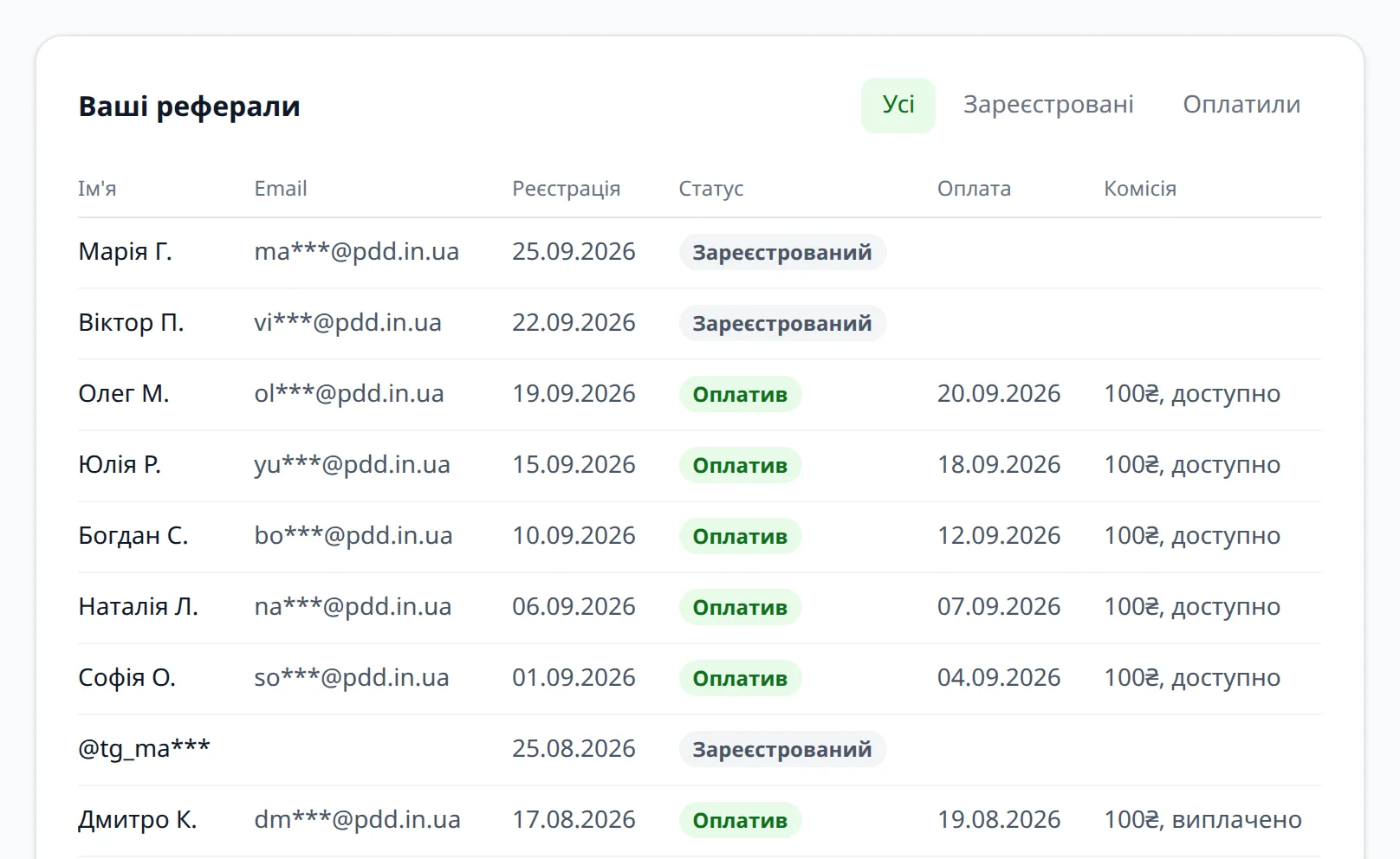1400x859 pixels.
Task: Switch to the Зареєстровані tab
Action: (1048, 106)
